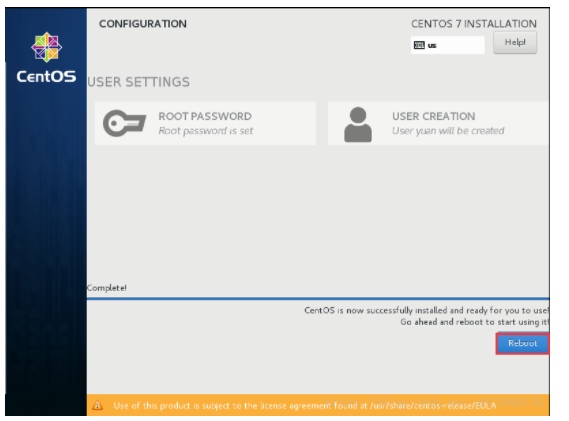
Task: Click the "Root password is set" status text
Action: click(x=206, y=131)
